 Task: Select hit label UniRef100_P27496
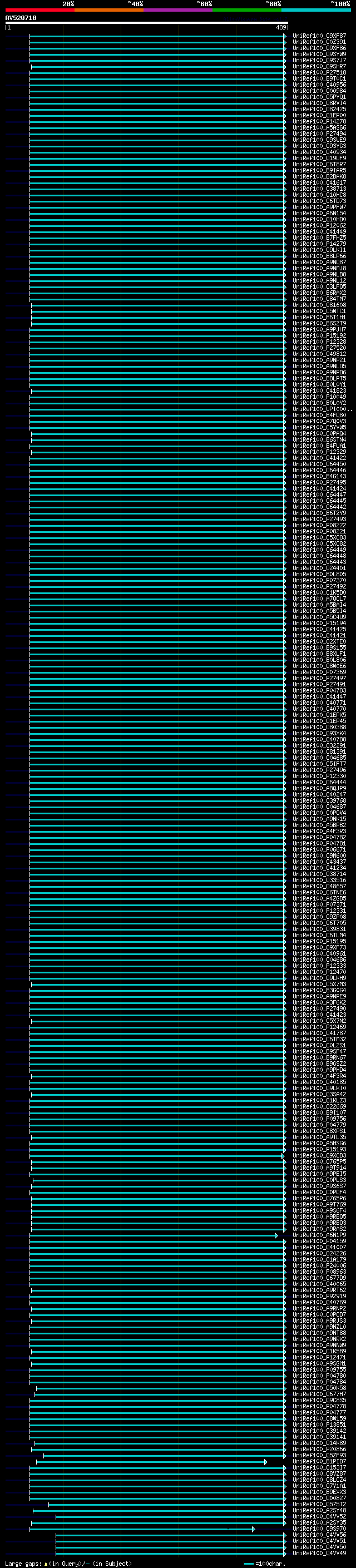pos(319,770)
